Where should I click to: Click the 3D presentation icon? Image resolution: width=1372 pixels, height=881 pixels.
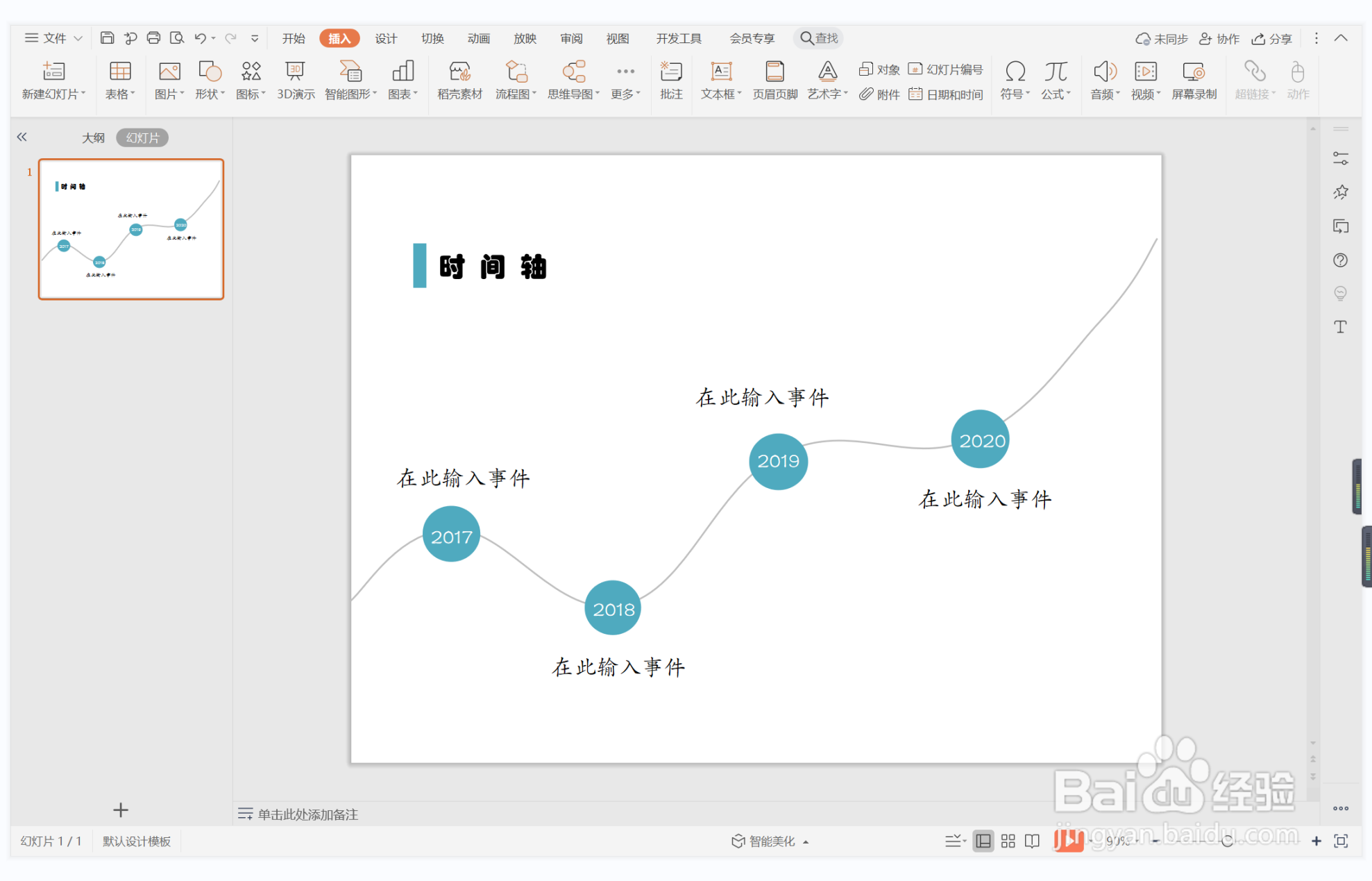296,80
